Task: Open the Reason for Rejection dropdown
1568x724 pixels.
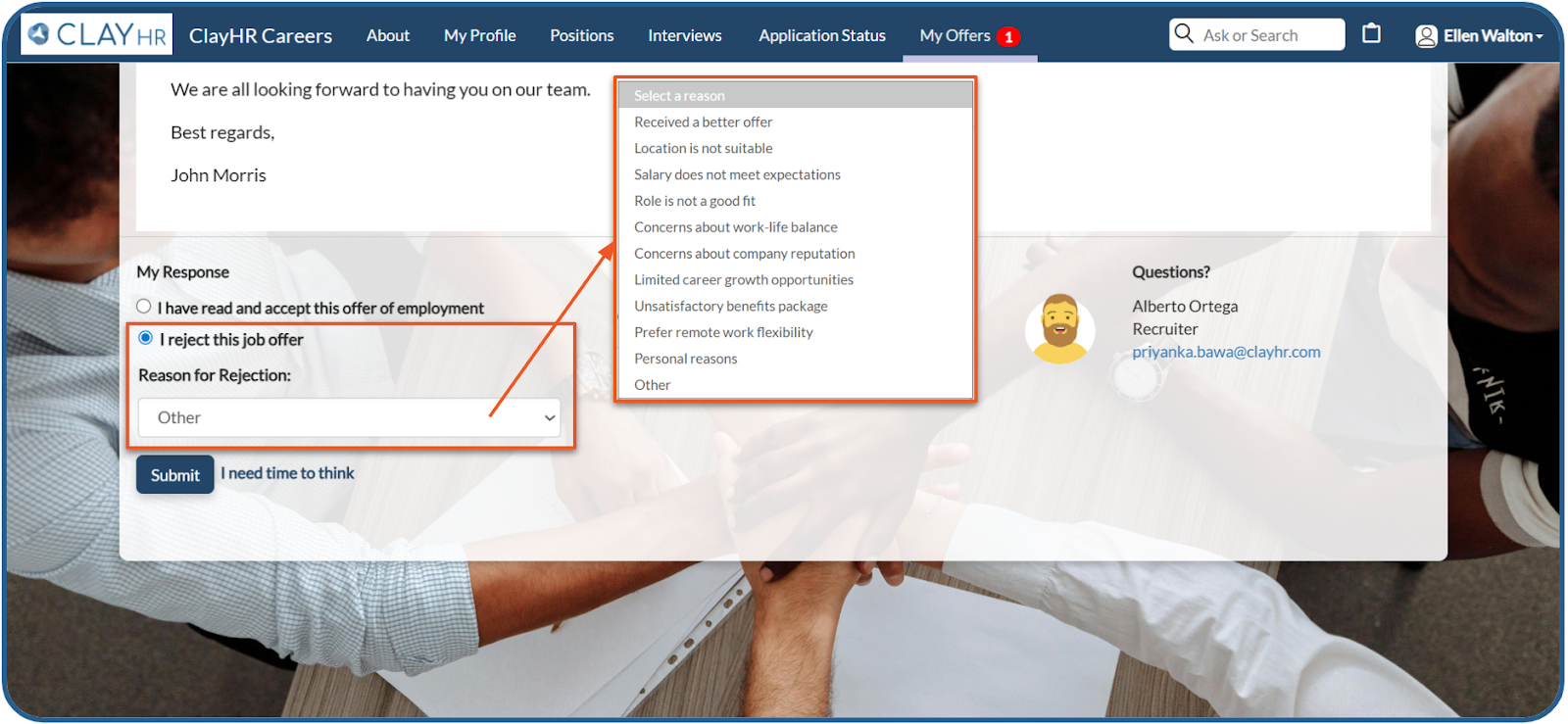Action: (349, 417)
